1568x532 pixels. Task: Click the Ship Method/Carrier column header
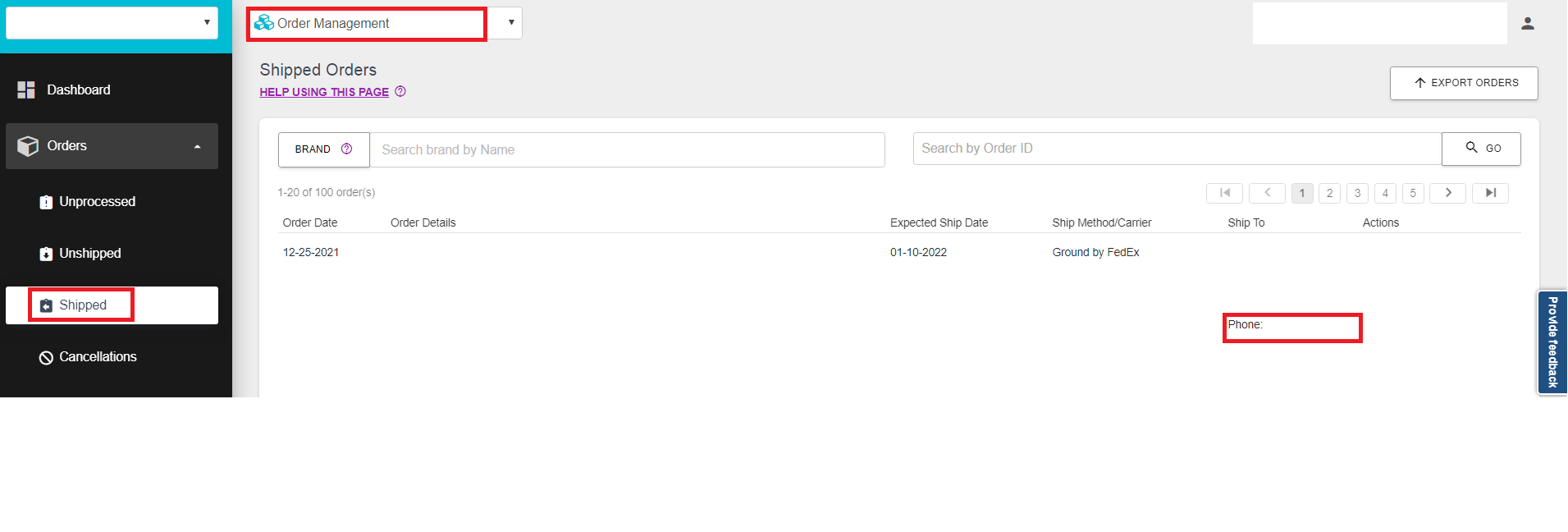(x=1102, y=222)
